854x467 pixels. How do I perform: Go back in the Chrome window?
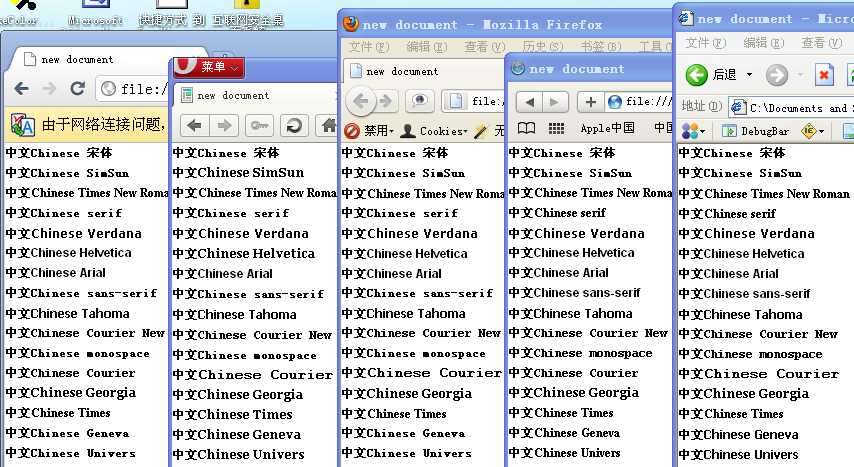22,88
